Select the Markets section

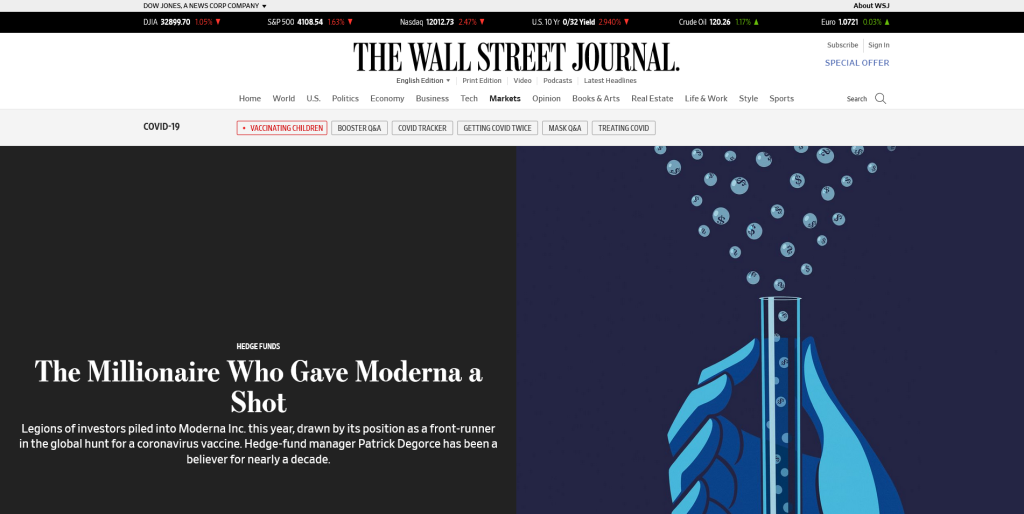[505, 99]
